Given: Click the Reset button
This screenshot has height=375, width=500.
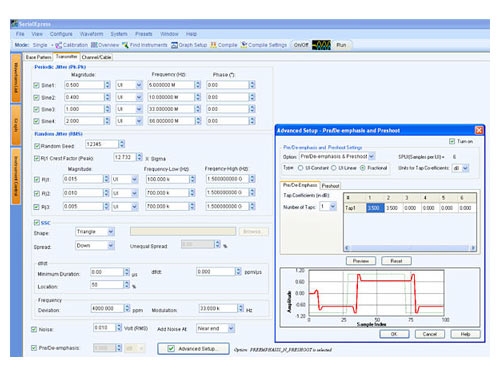Looking at the screenshot, I should point(396,261).
